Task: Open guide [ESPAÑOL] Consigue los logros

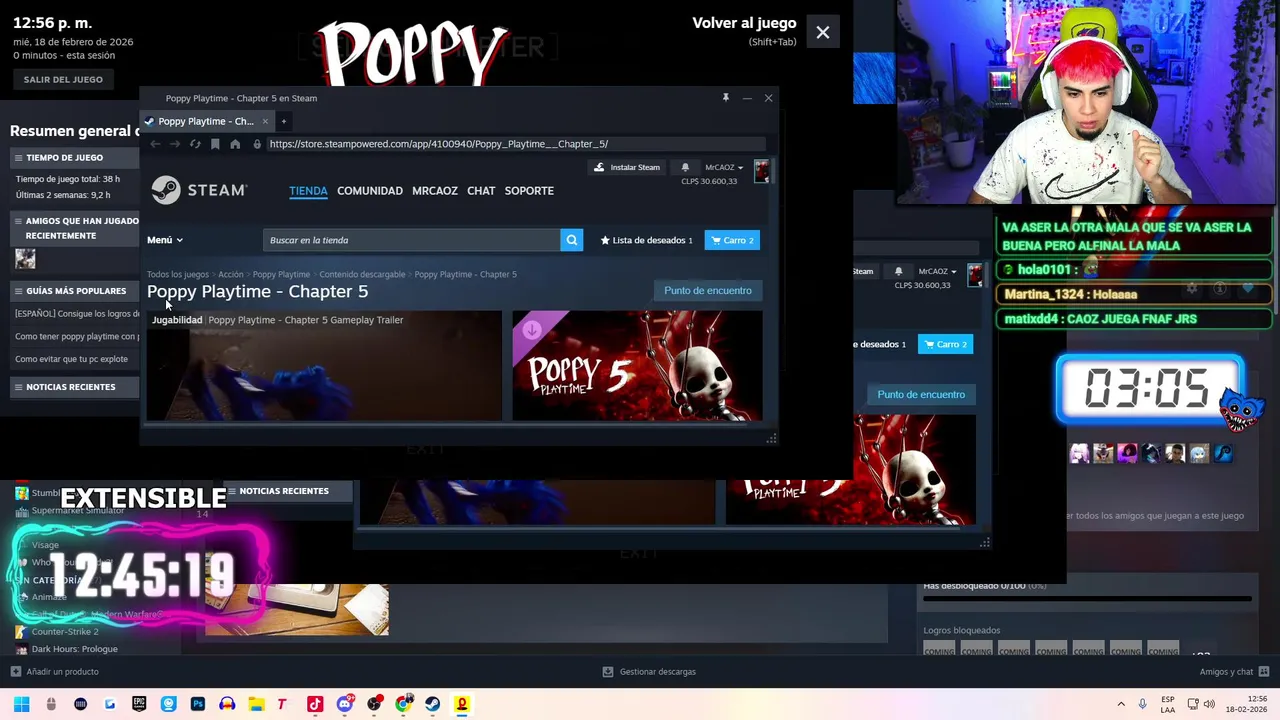Action: tap(77, 314)
